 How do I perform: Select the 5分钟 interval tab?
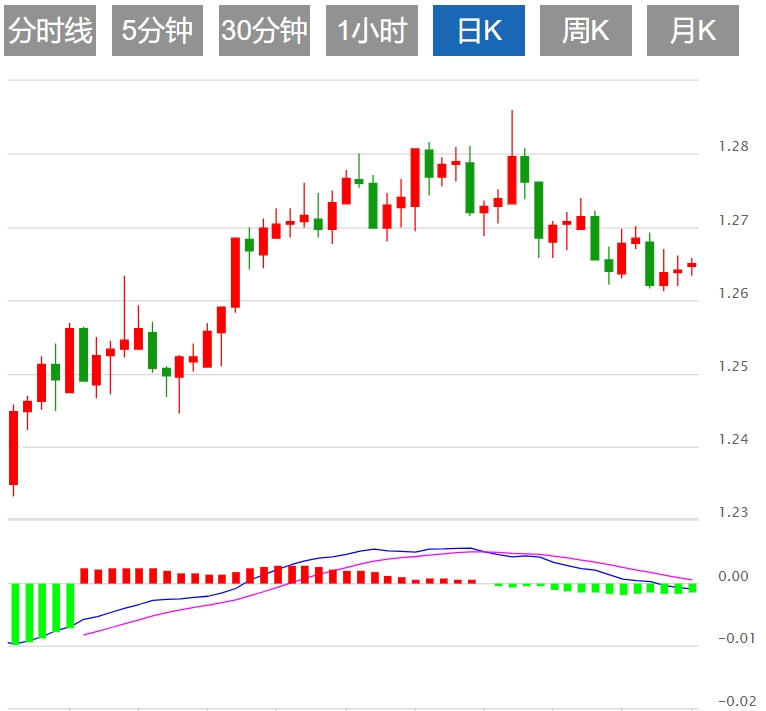tap(157, 31)
